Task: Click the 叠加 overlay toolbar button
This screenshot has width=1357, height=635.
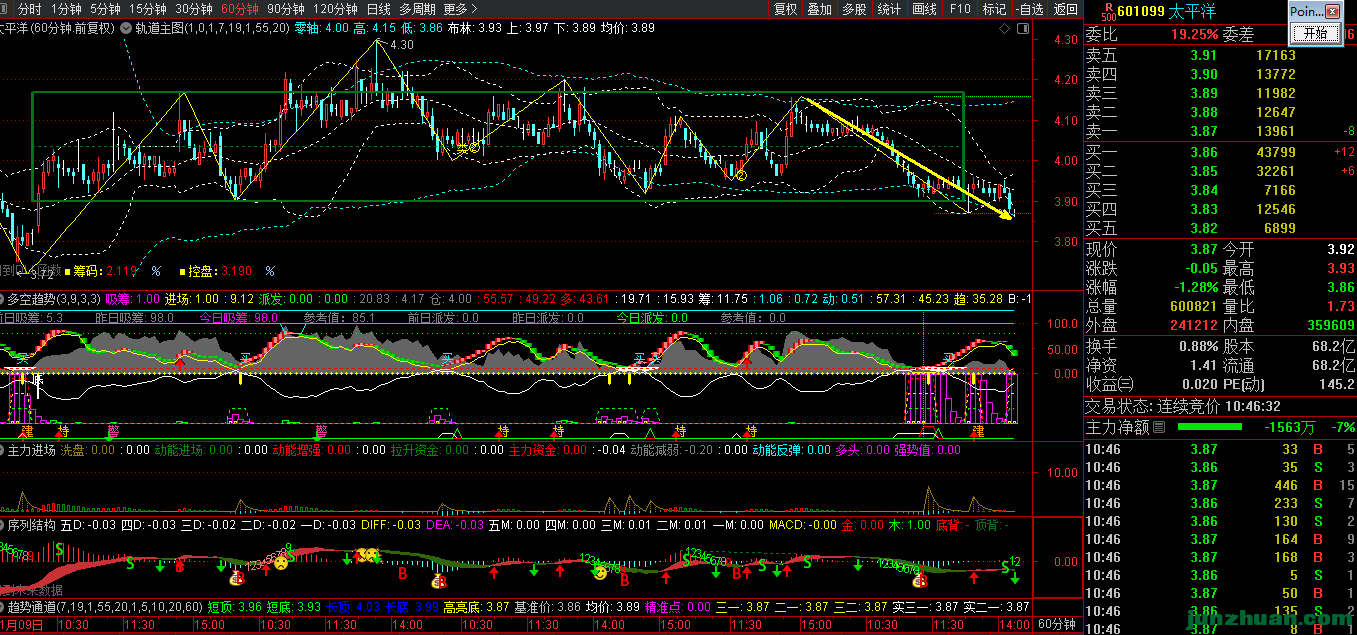Action: [819, 9]
